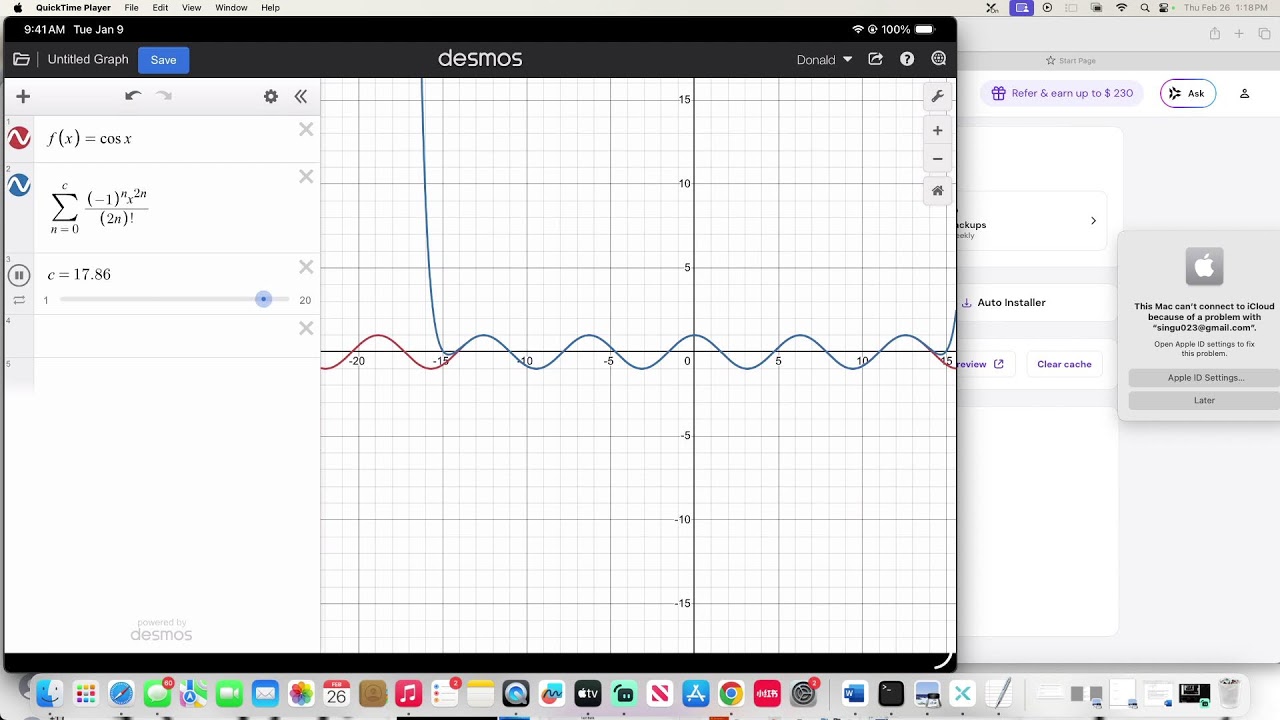Open the Help menu
Image resolution: width=1280 pixels, height=720 pixels.
click(270, 8)
